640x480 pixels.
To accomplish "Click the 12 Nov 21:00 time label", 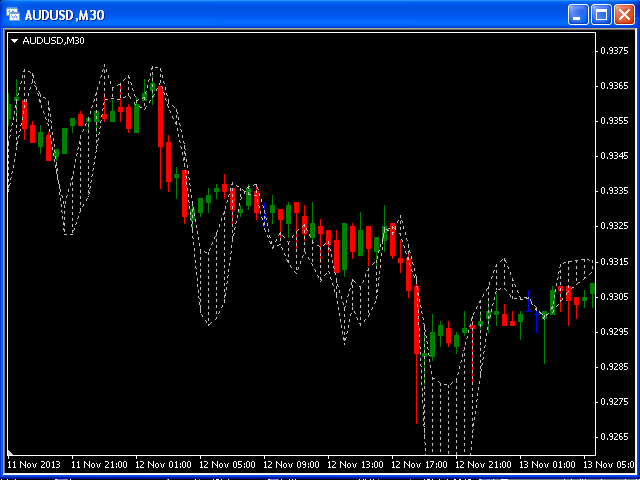I will point(484,464).
